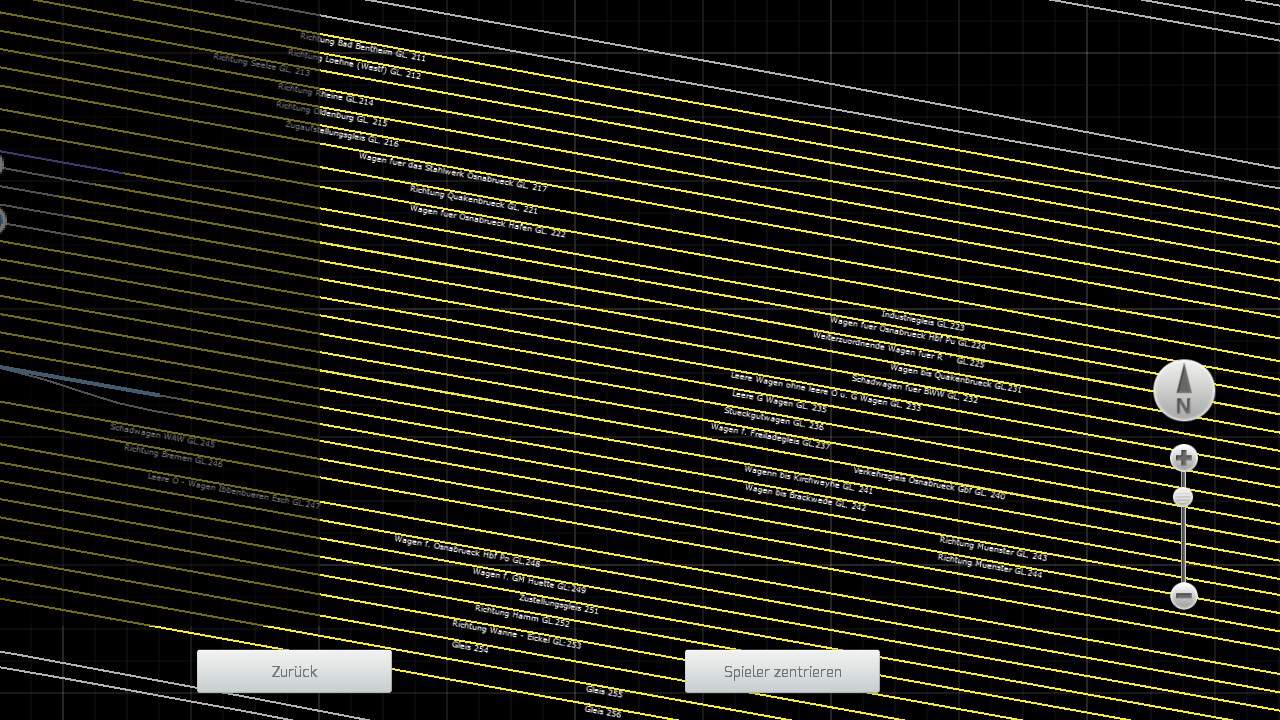1280x720 pixels.
Task: Select 'Leere Wagen ohne leere O u. G Wagen GL. 233'
Action: pyautogui.click(x=826, y=391)
